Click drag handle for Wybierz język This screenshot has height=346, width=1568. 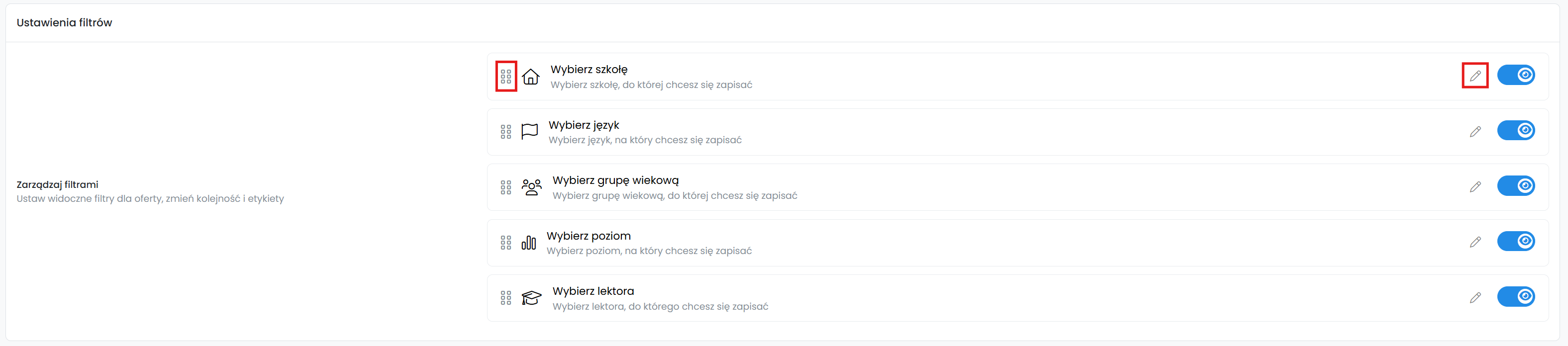506,132
